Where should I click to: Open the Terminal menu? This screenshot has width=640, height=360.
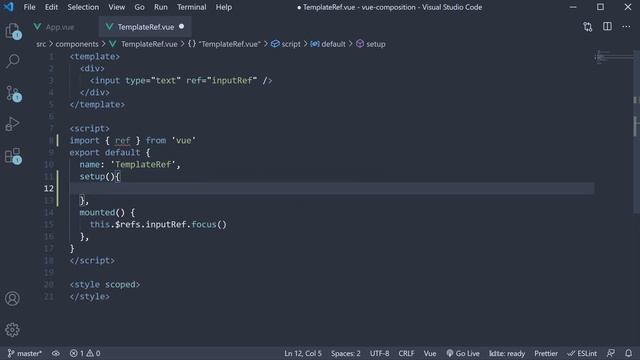point(191,7)
